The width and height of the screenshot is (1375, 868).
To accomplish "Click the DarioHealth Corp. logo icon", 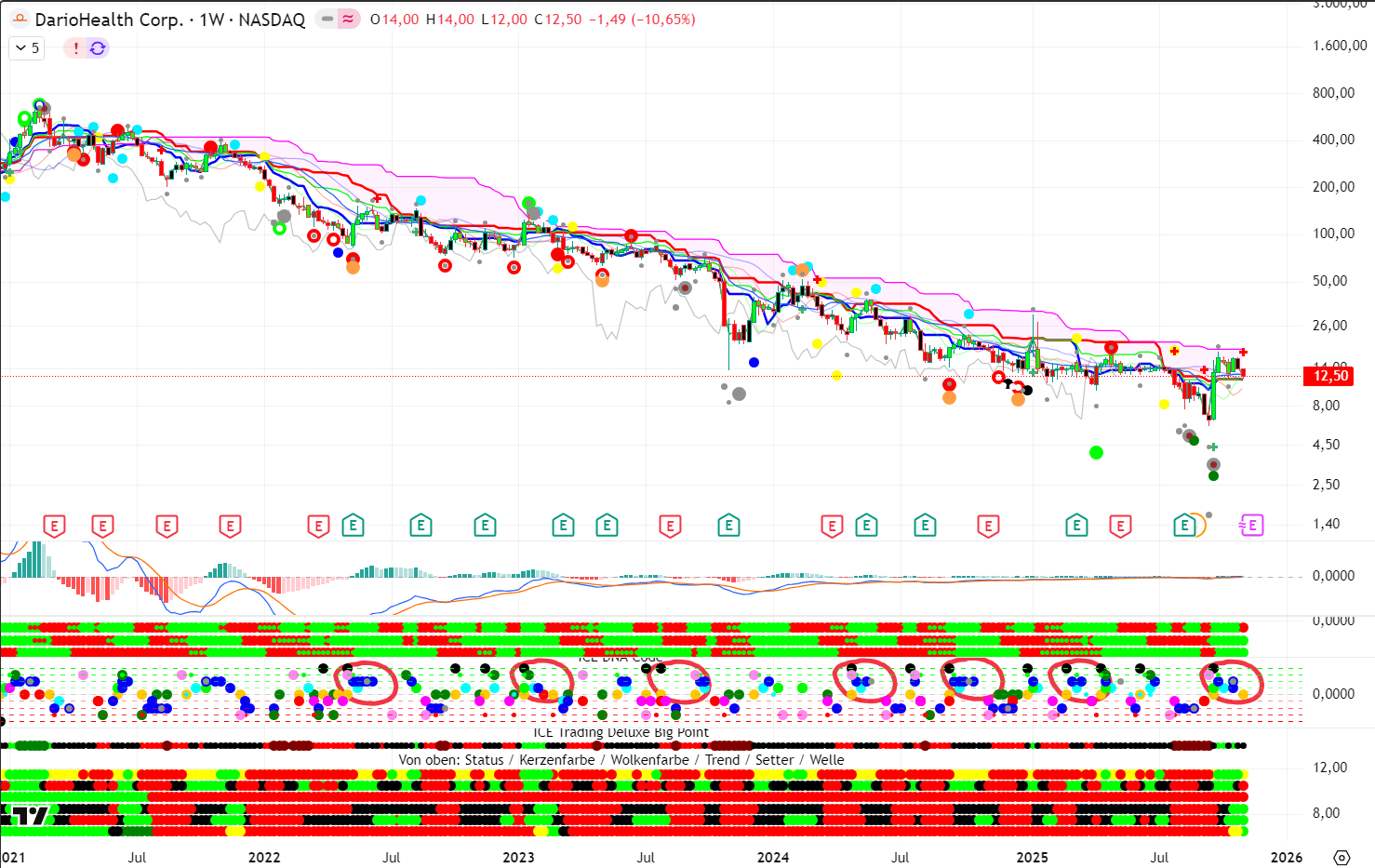I will pyautogui.click(x=19, y=19).
